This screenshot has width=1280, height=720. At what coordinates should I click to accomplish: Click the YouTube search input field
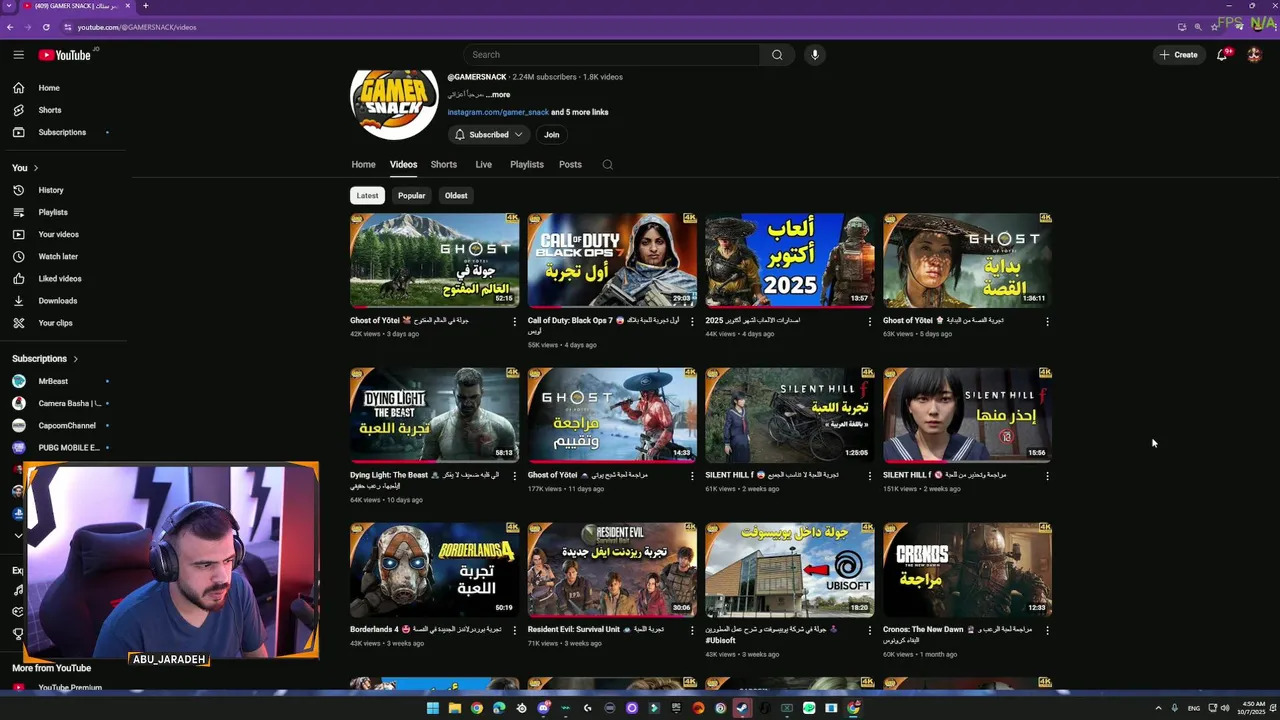(610, 55)
